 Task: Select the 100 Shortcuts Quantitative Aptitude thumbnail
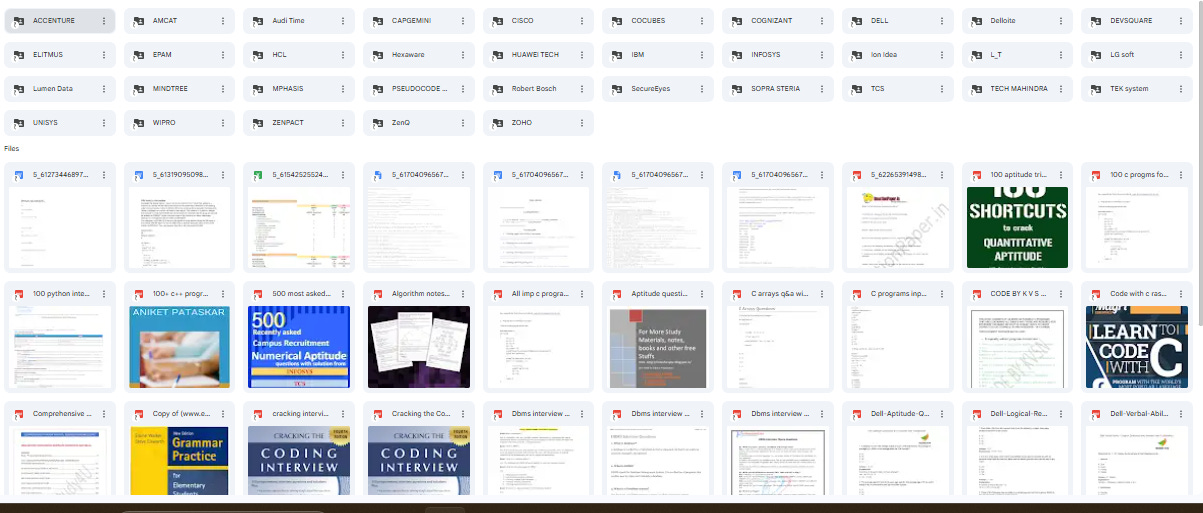tap(1018, 227)
